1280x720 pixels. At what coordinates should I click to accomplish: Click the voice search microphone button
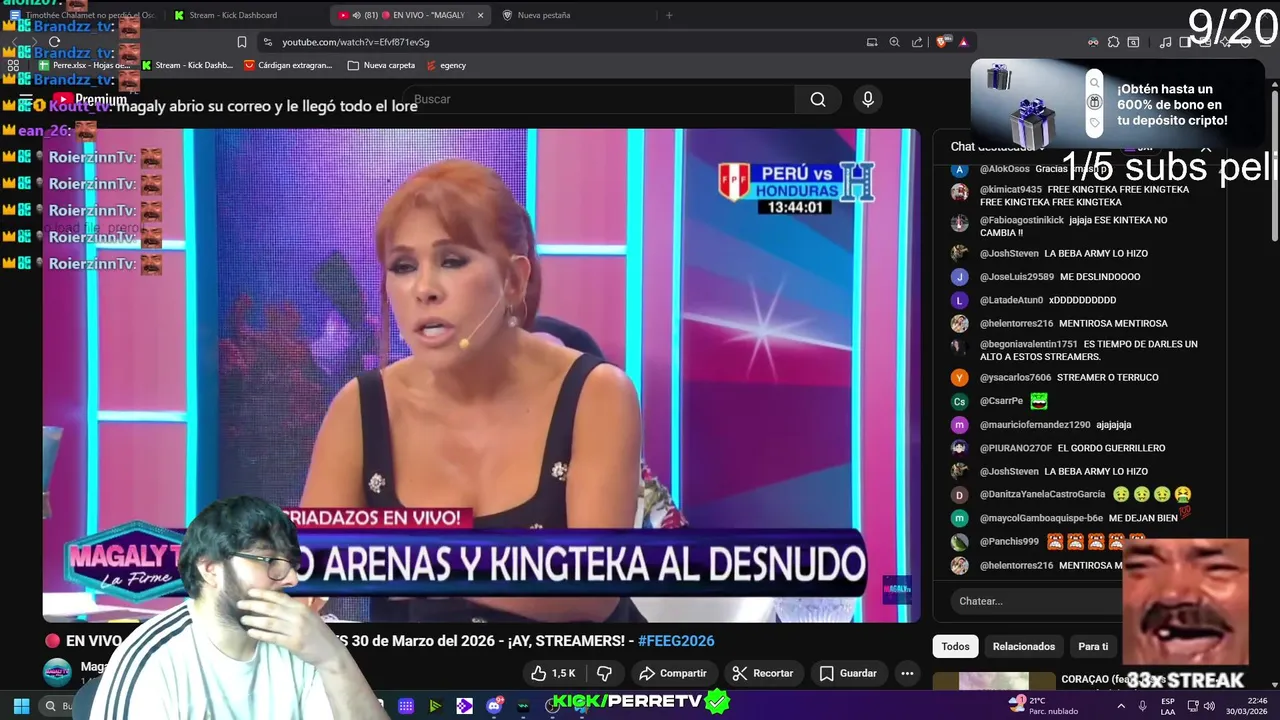click(x=867, y=99)
